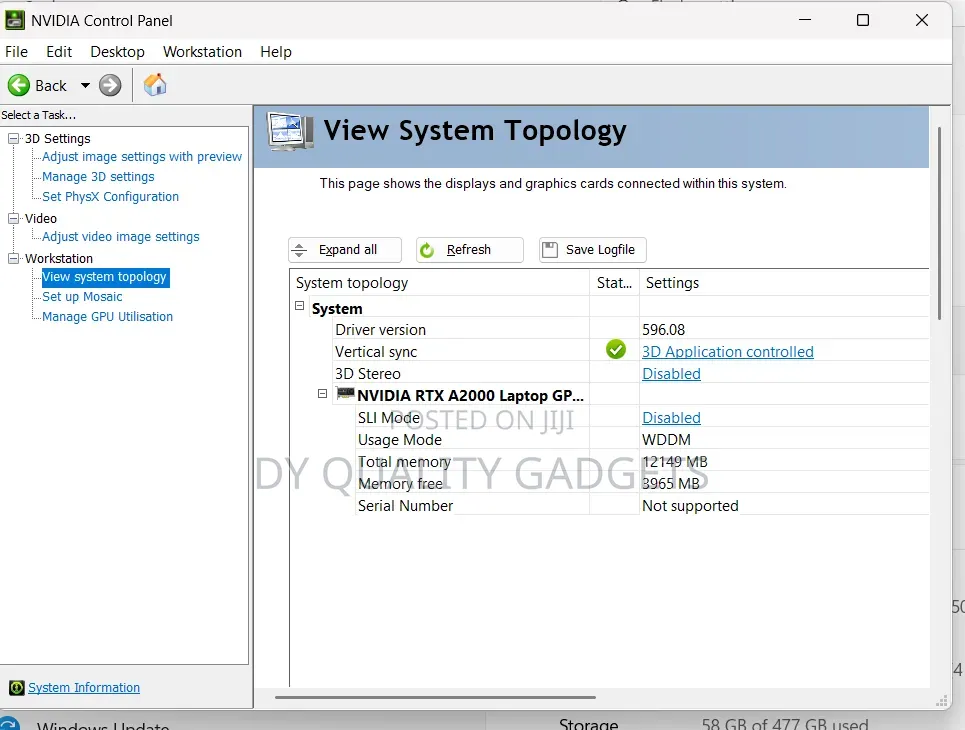Click the Save Logfile button
Image resolution: width=965 pixels, height=730 pixels.
[x=593, y=250]
